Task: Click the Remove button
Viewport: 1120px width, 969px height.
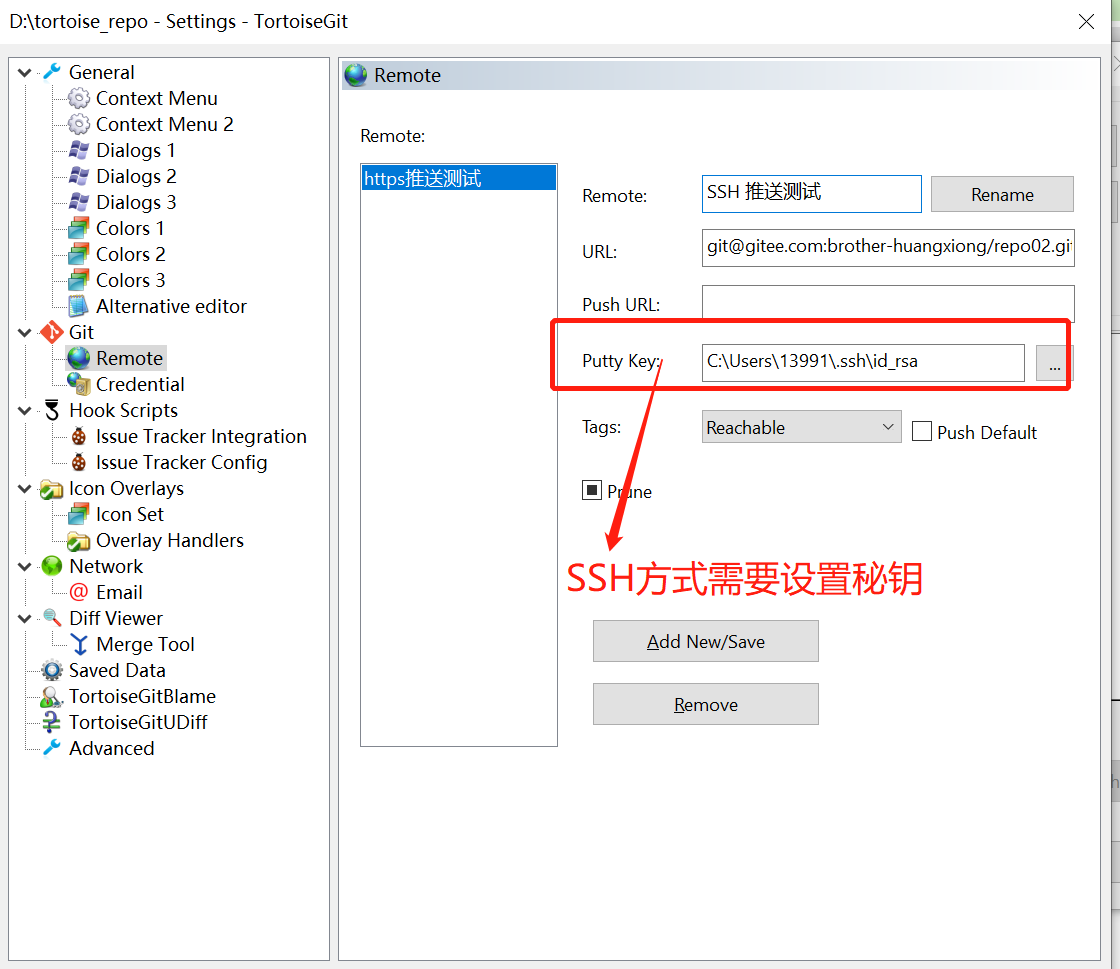Action: point(705,704)
